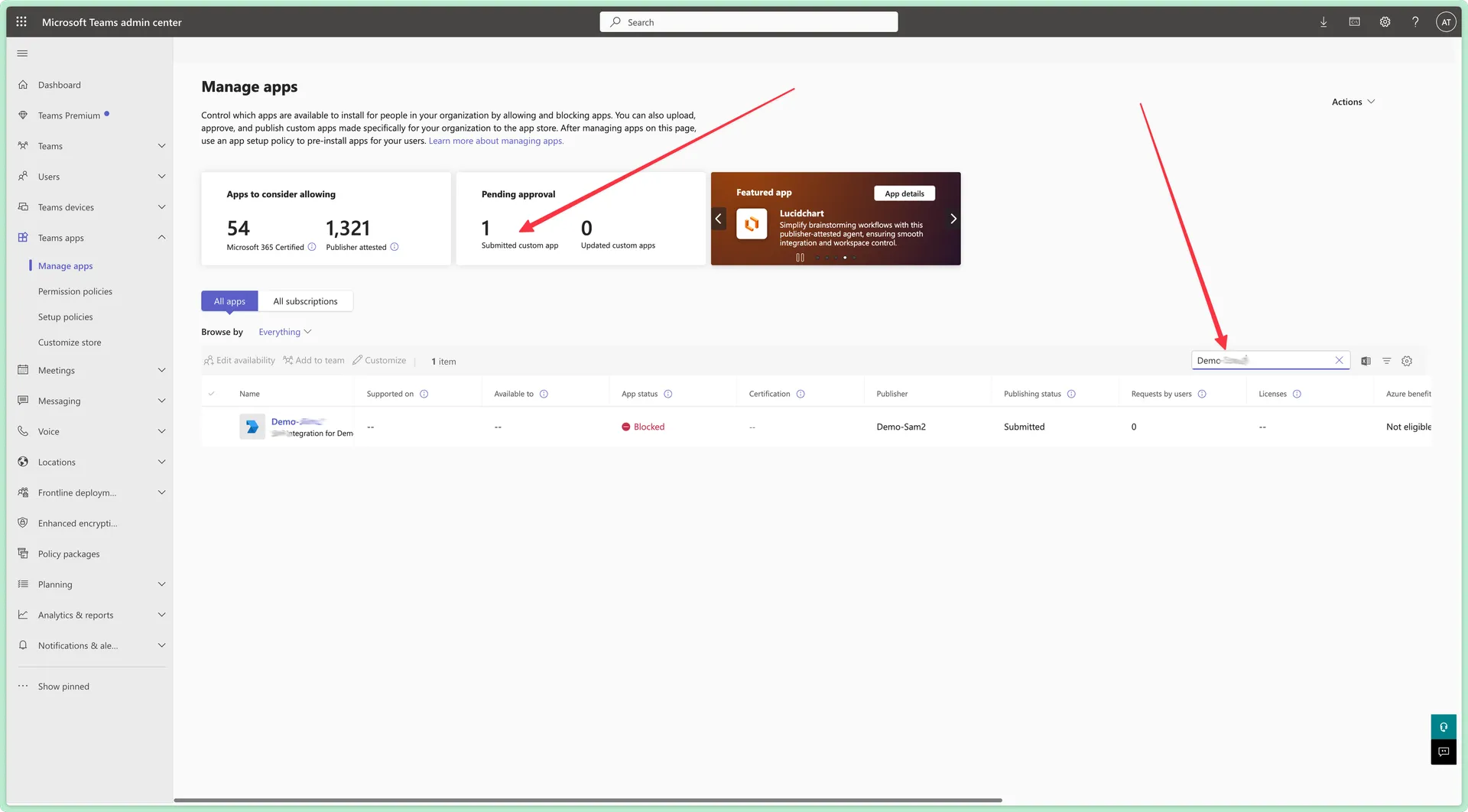This screenshot has width=1468, height=812.
Task: Open the settings gear in header
Action: click(1385, 22)
